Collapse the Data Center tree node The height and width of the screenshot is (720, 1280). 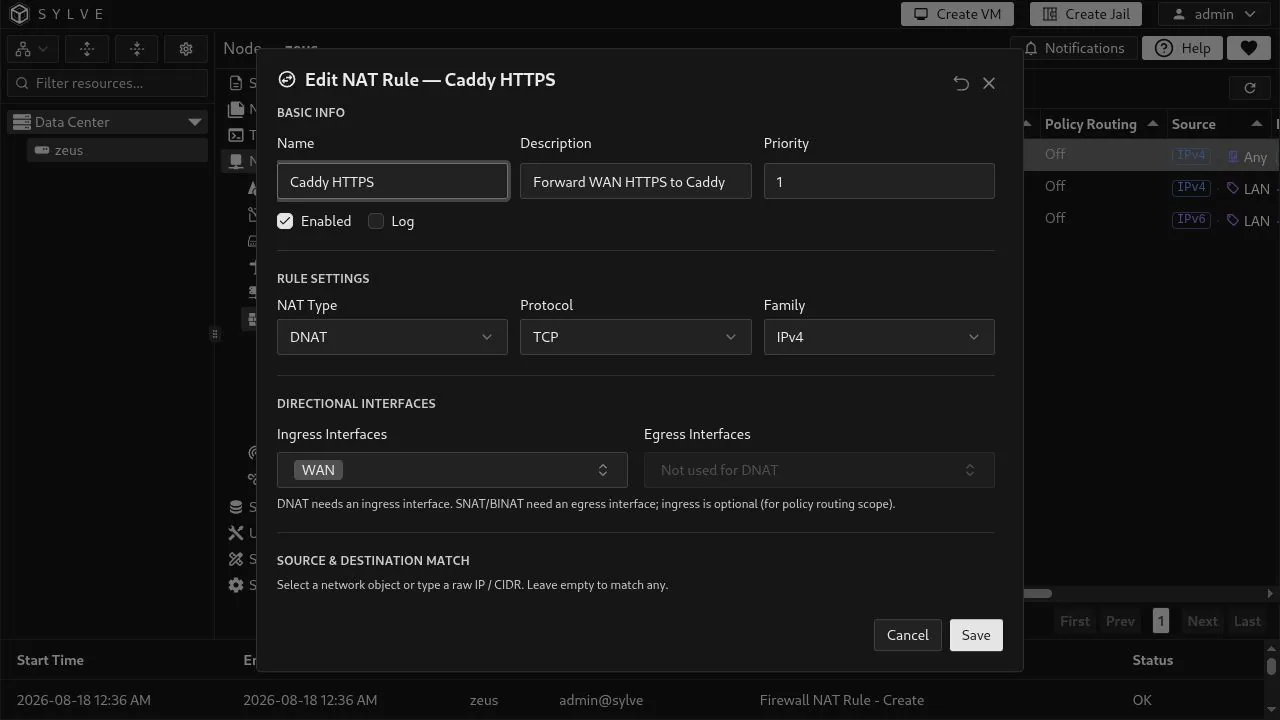[x=194, y=122]
